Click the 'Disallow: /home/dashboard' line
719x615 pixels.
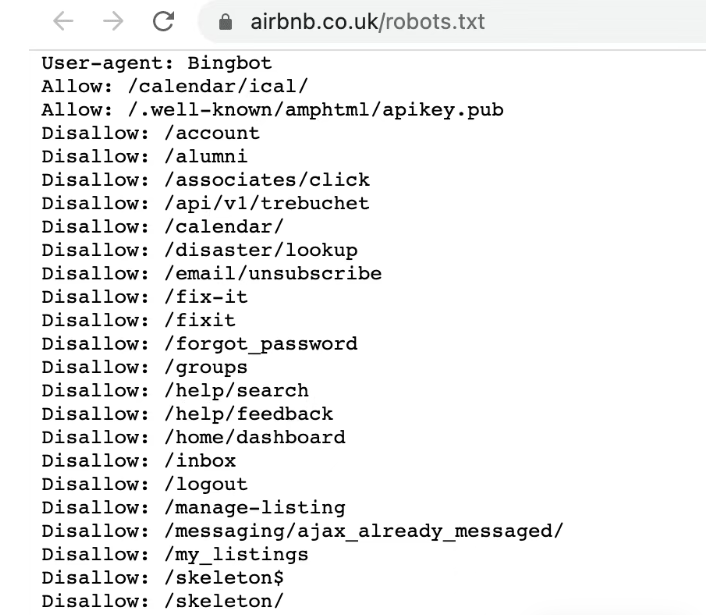coord(193,437)
